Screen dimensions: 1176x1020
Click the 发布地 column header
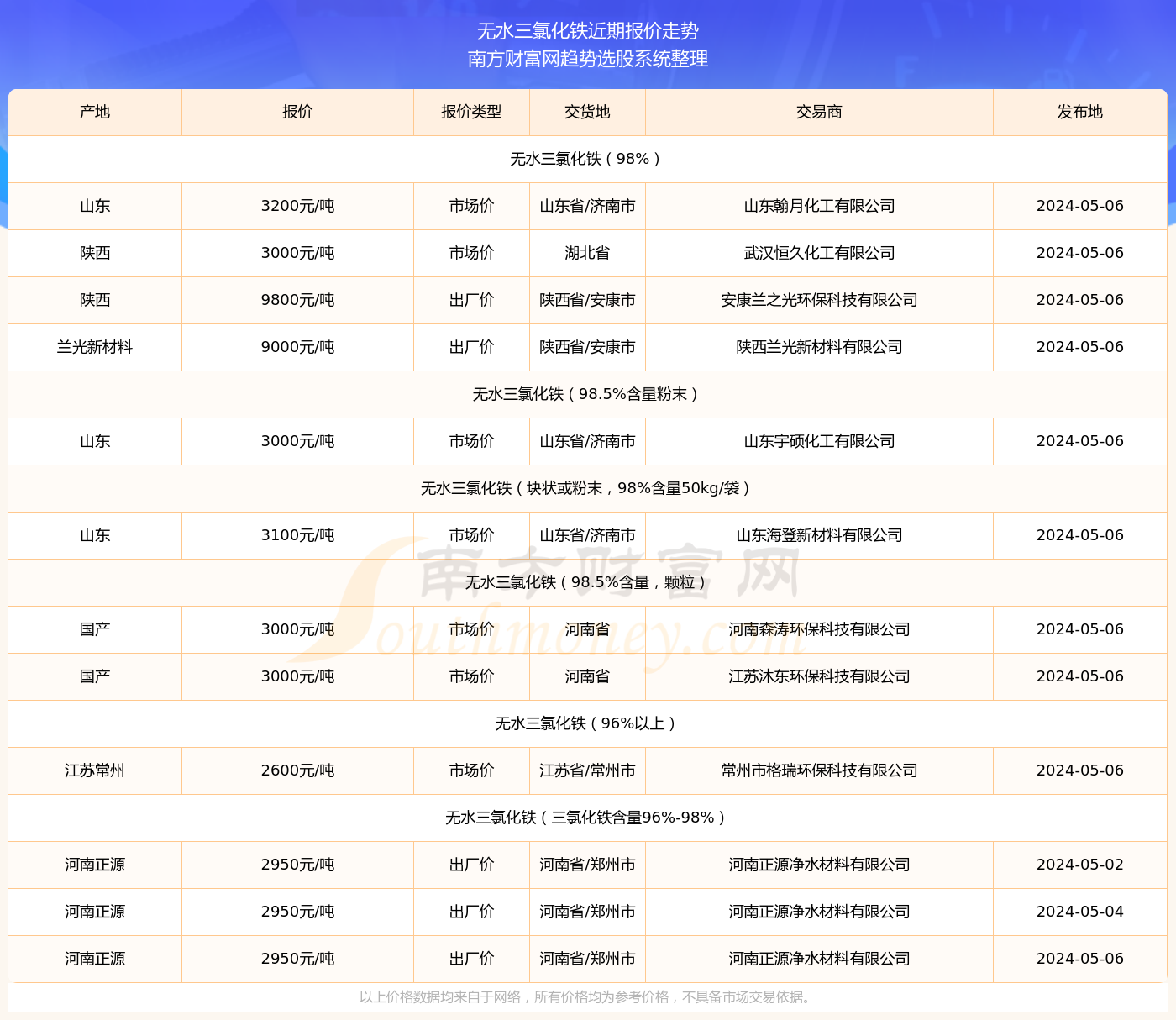click(1080, 112)
